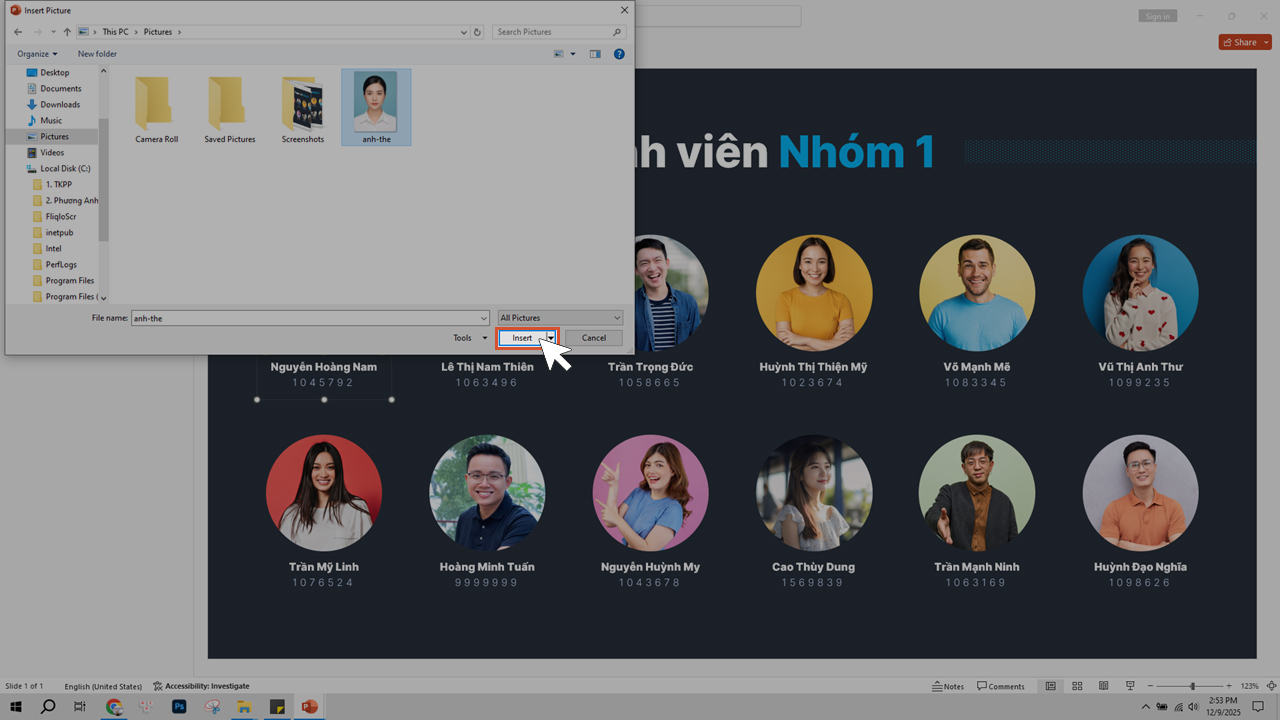Cancel the Insert Picture dialog
Screen dimensions: 1280x720
pos(594,338)
